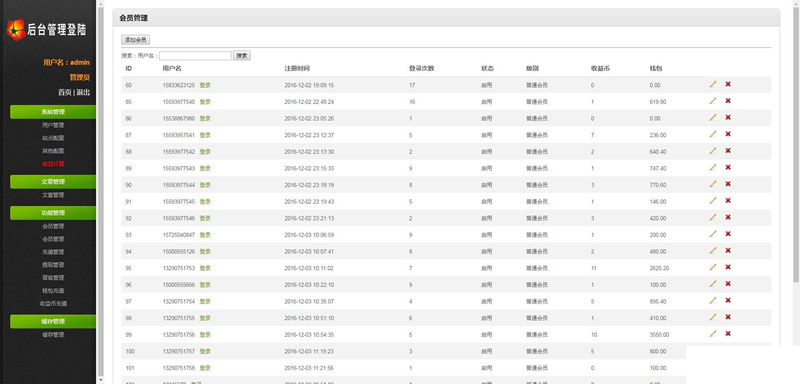Screen dimensions: 800x384
Task: Toggle the 缓存管理 section header
Action: [53, 322]
